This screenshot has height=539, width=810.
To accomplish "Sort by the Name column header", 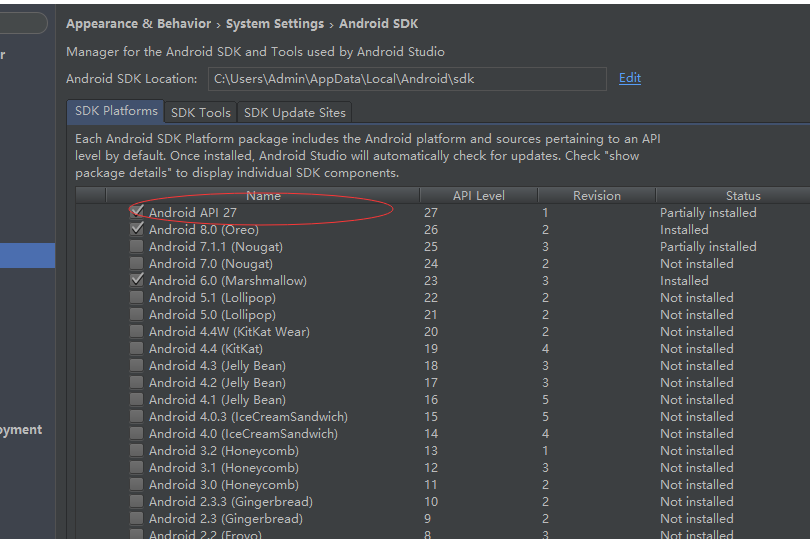I will tap(263, 196).
